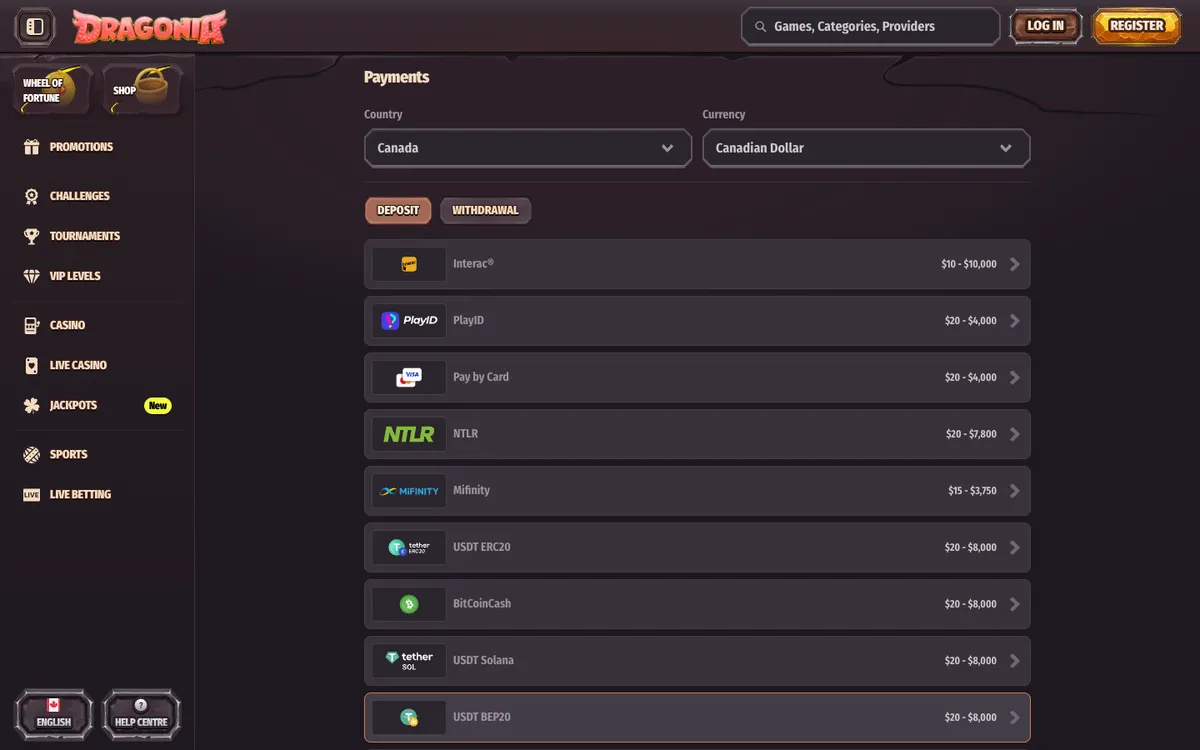The height and width of the screenshot is (750, 1200).
Task: Expand the NTLR row chevron
Action: click(1015, 434)
